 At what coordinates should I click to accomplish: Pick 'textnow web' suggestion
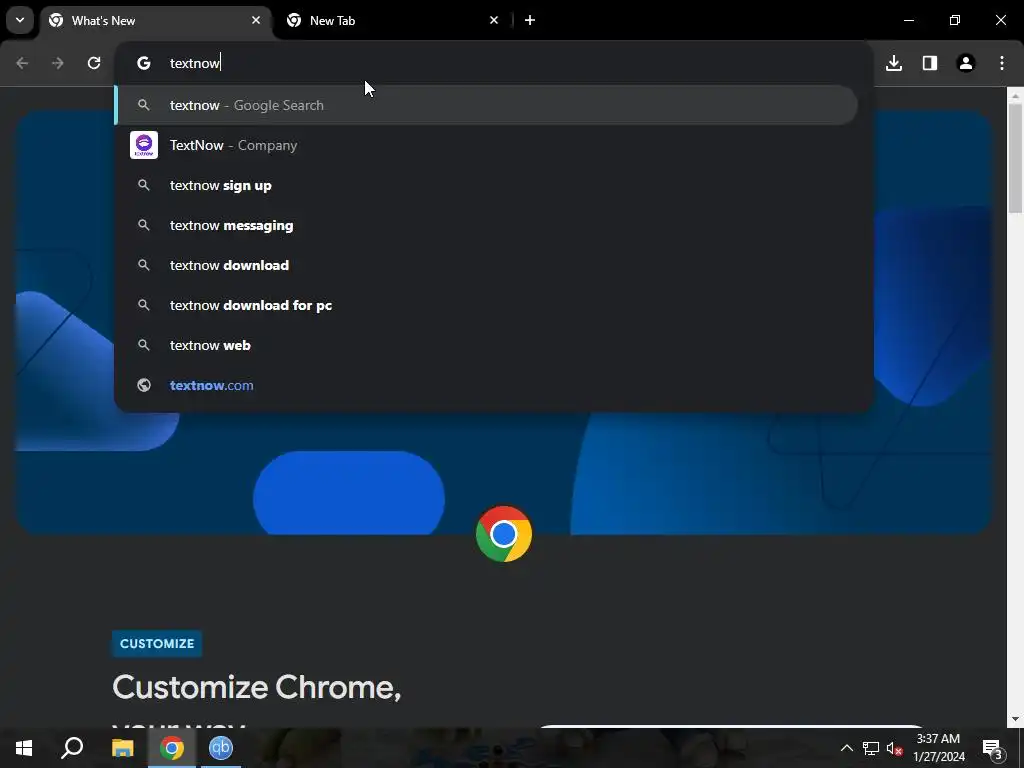486,345
